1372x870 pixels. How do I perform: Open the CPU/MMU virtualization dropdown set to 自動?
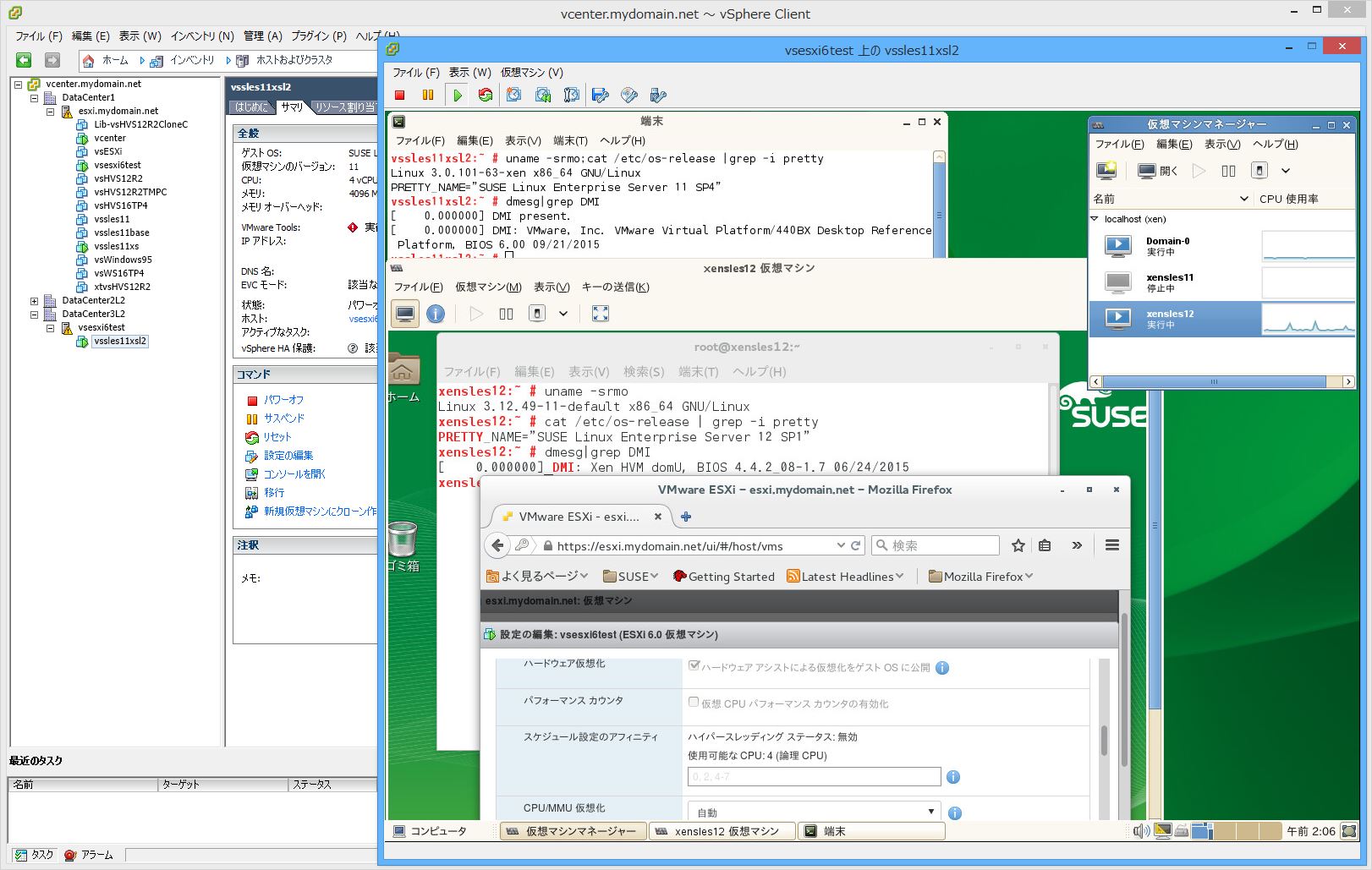click(x=814, y=812)
